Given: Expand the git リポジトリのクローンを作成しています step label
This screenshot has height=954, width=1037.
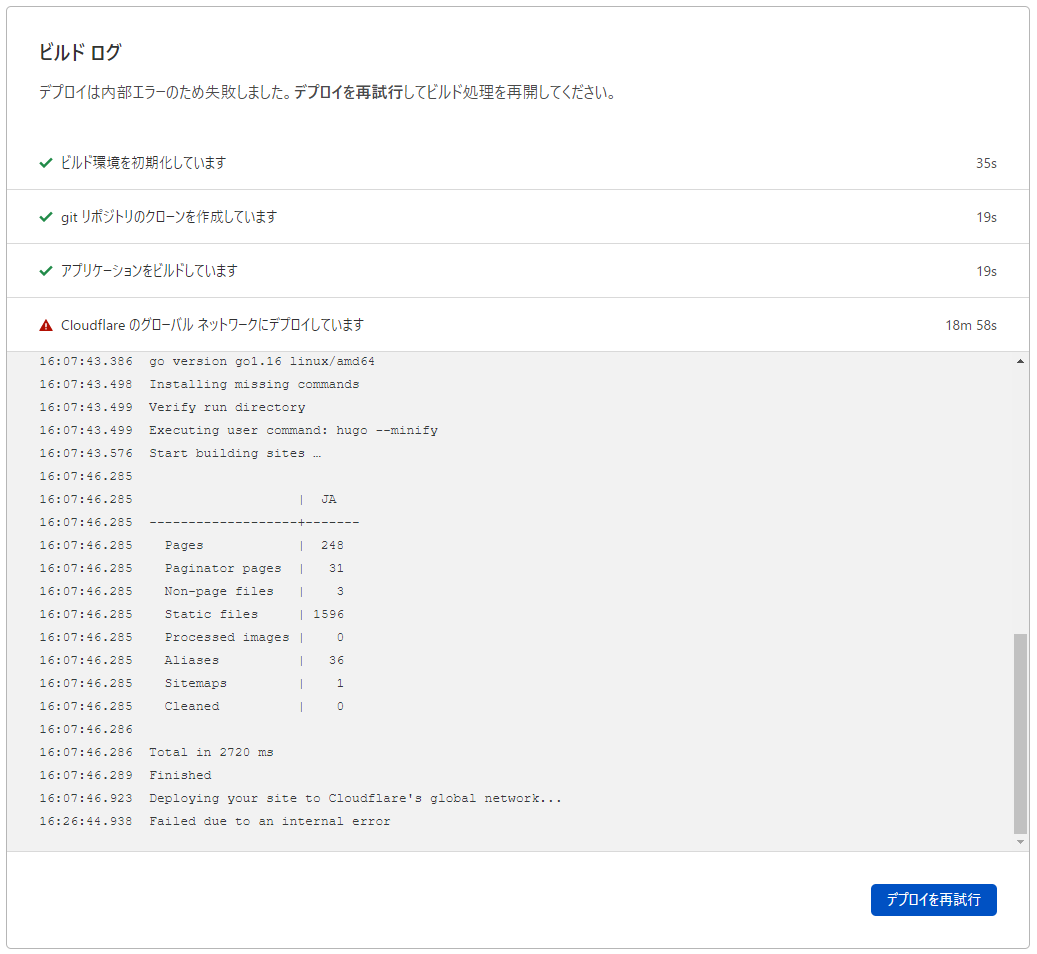Looking at the screenshot, I should (x=168, y=217).
